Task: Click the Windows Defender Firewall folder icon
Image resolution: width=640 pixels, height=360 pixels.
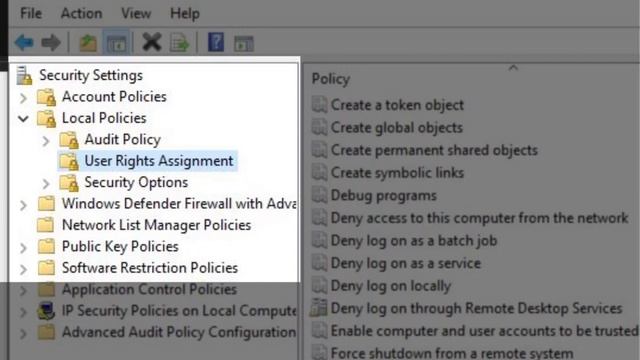Action: point(46,203)
